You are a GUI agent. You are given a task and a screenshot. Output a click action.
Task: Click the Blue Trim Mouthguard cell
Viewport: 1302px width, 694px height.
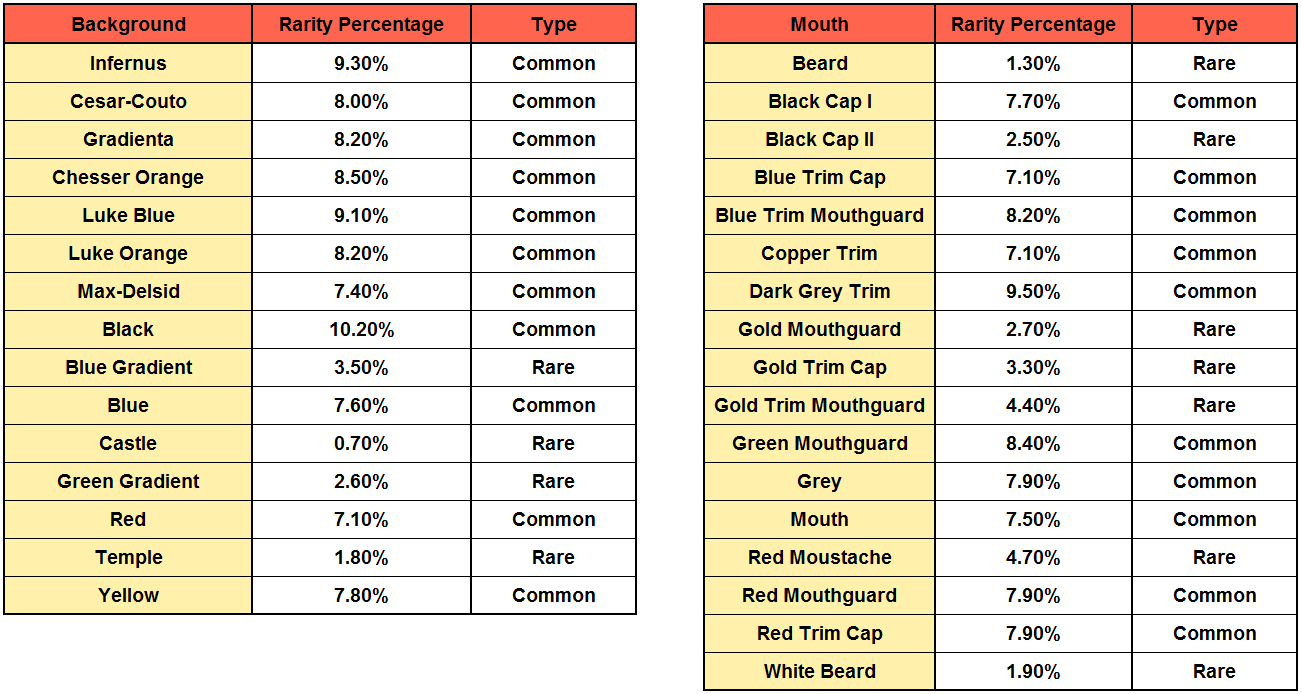819,215
